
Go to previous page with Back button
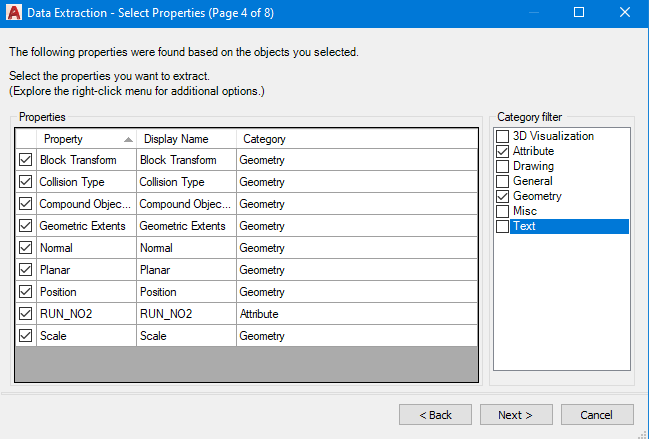point(435,415)
